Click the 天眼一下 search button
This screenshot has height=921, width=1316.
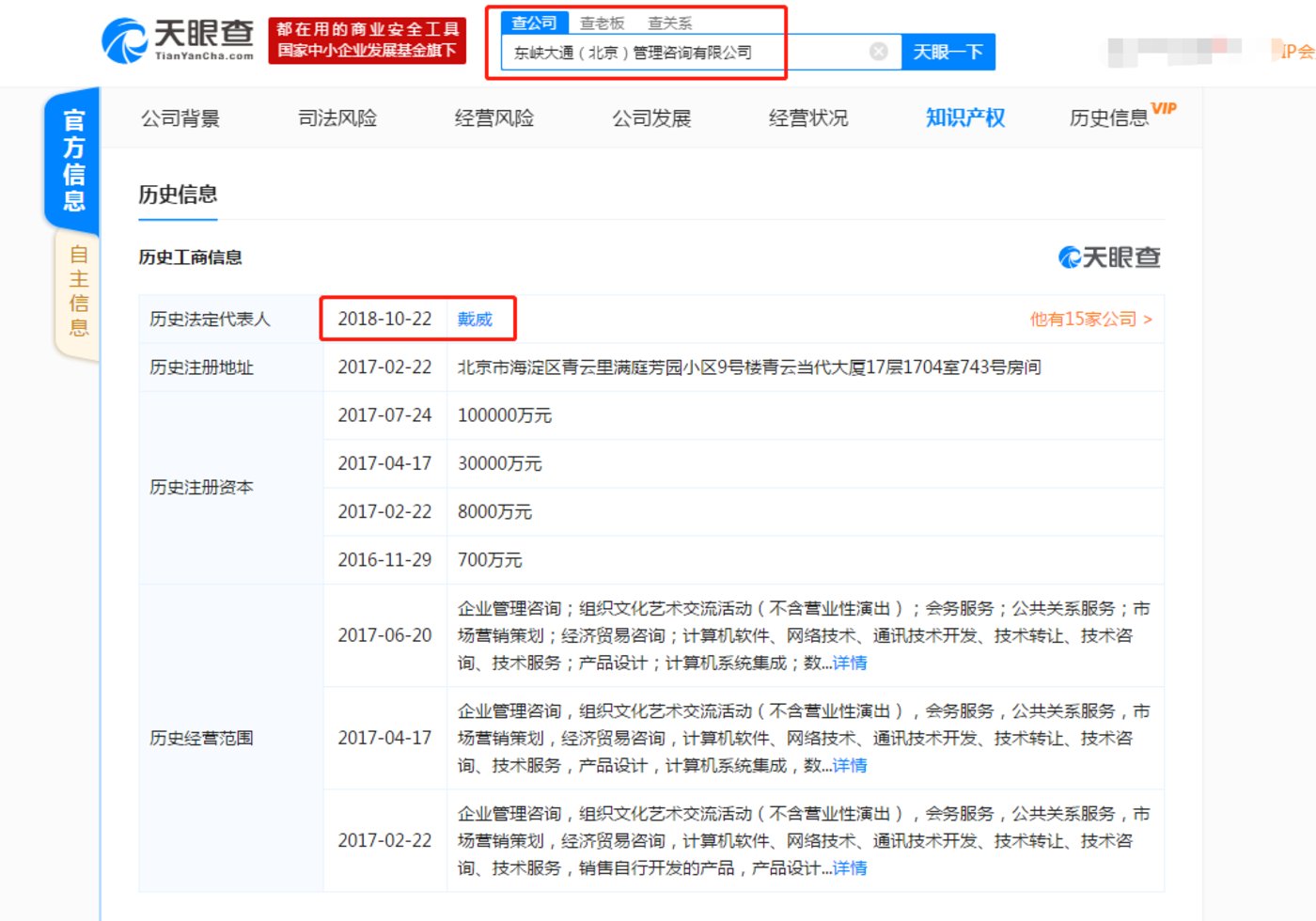(x=948, y=52)
